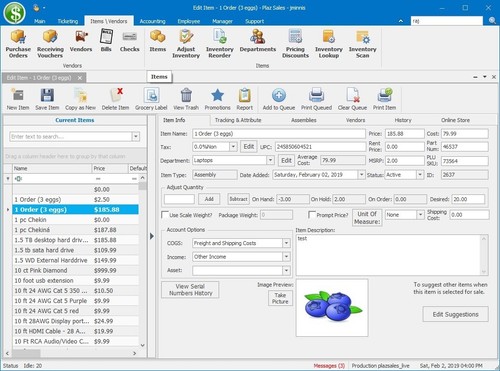The height and width of the screenshot is (371, 500).
Task: Click Edit Suggestions button
Action: pos(455,314)
